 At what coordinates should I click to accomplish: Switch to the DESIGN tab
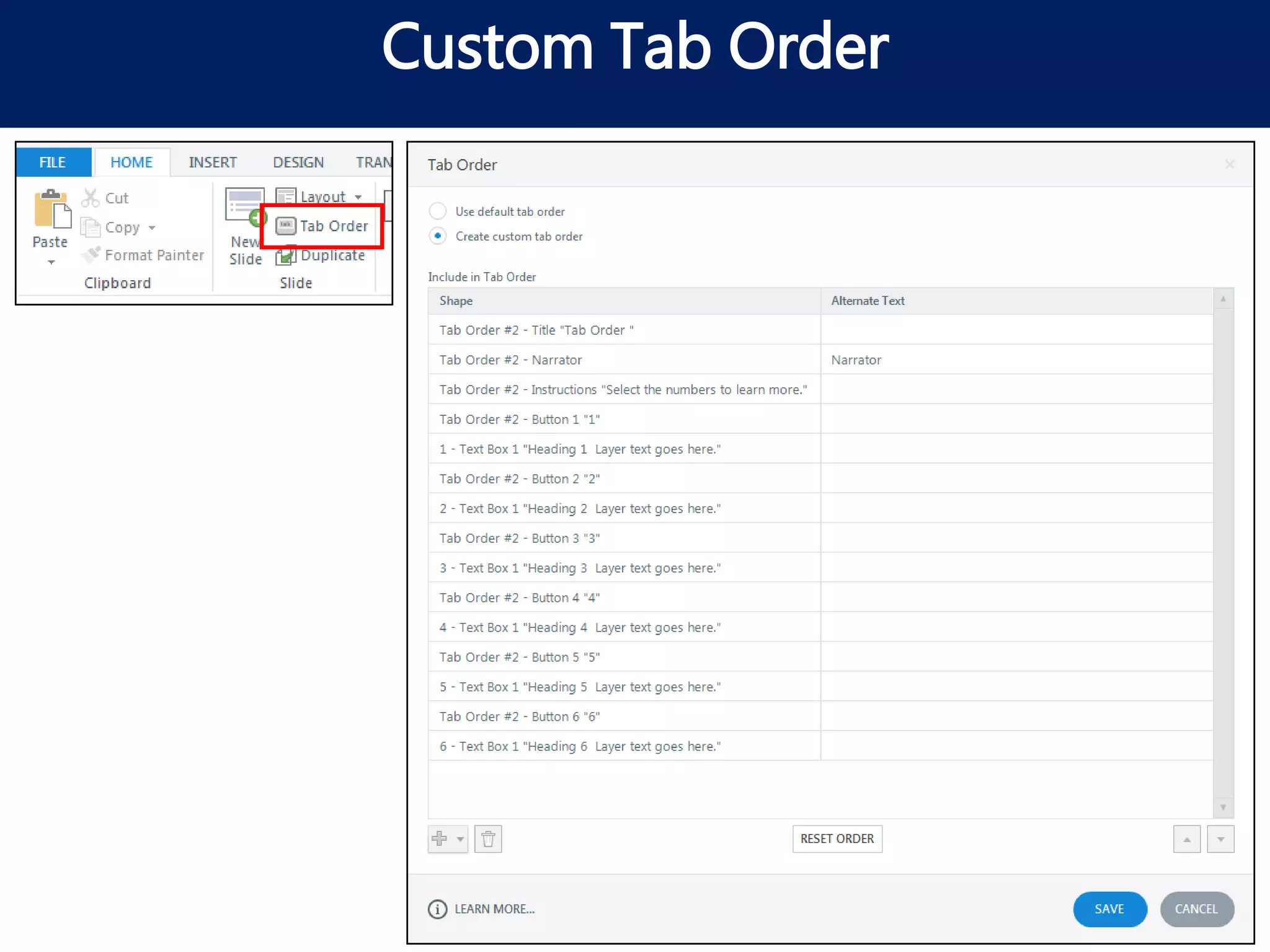298,162
